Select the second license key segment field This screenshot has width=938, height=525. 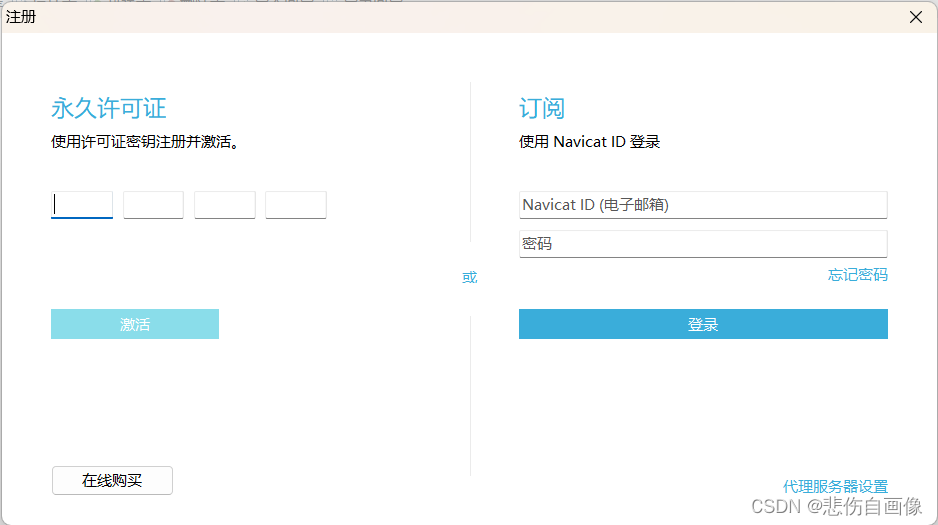click(153, 205)
